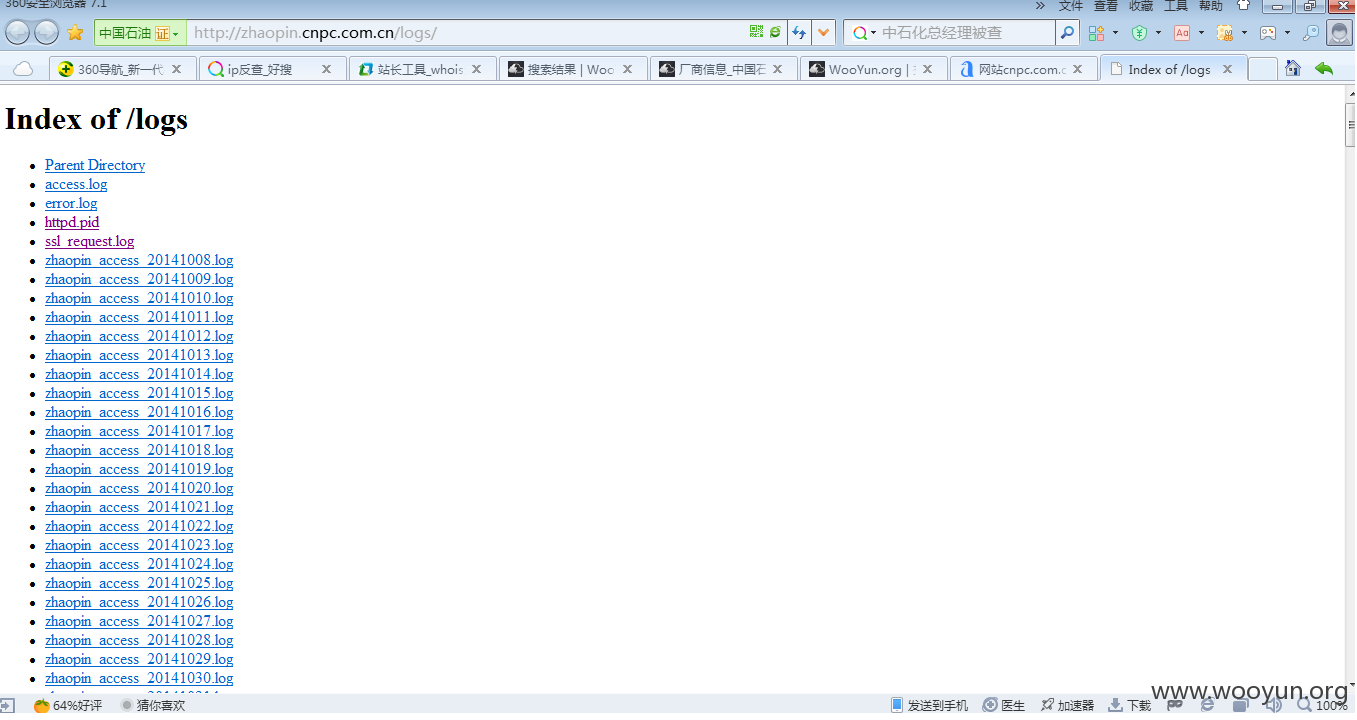Open the user avatar login icon
This screenshot has width=1357, height=720.
click(x=1340, y=33)
